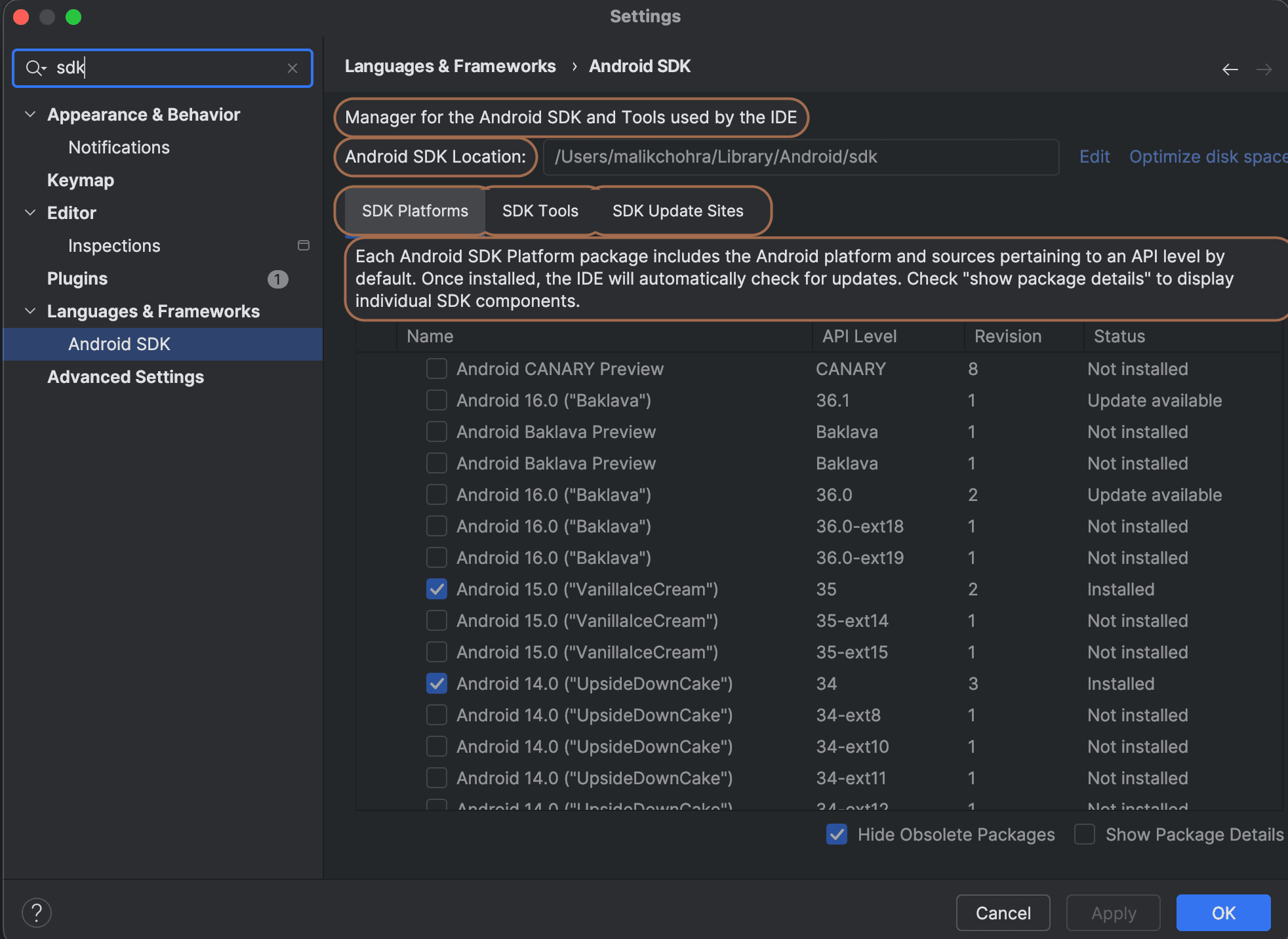
Task: Click 'Installed' status for API 35
Action: pos(1121,589)
